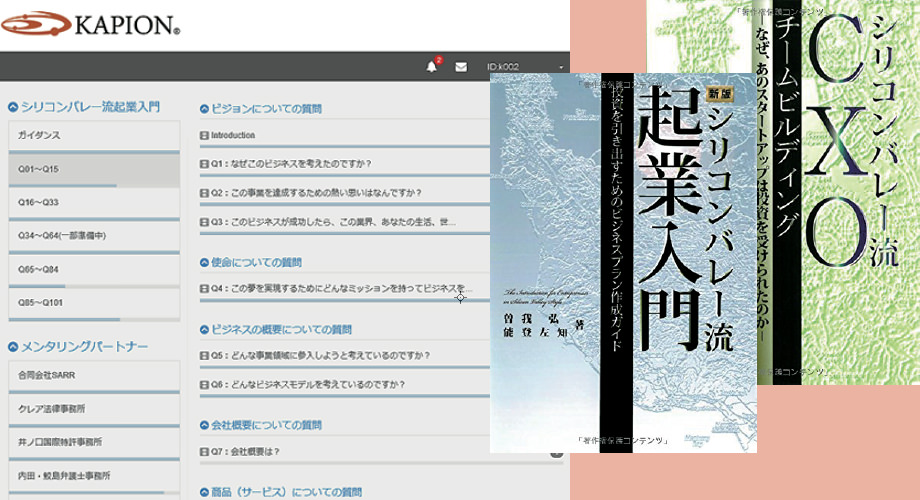Open the notifications bell icon
Image resolution: width=920 pixels, height=500 pixels.
[432, 66]
